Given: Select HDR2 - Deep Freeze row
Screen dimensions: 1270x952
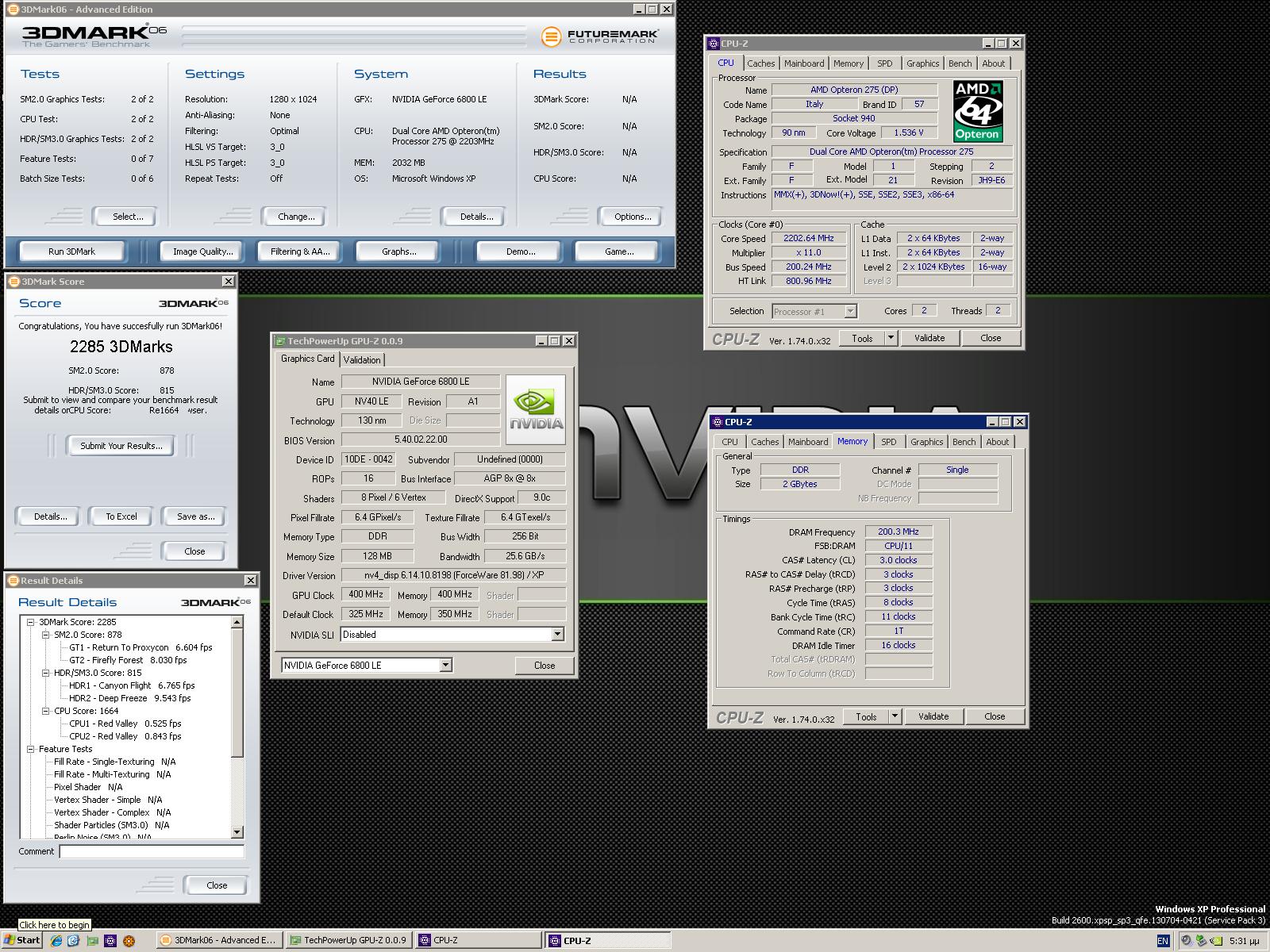Looking at the screenshot, I should (x=129, y=699).
